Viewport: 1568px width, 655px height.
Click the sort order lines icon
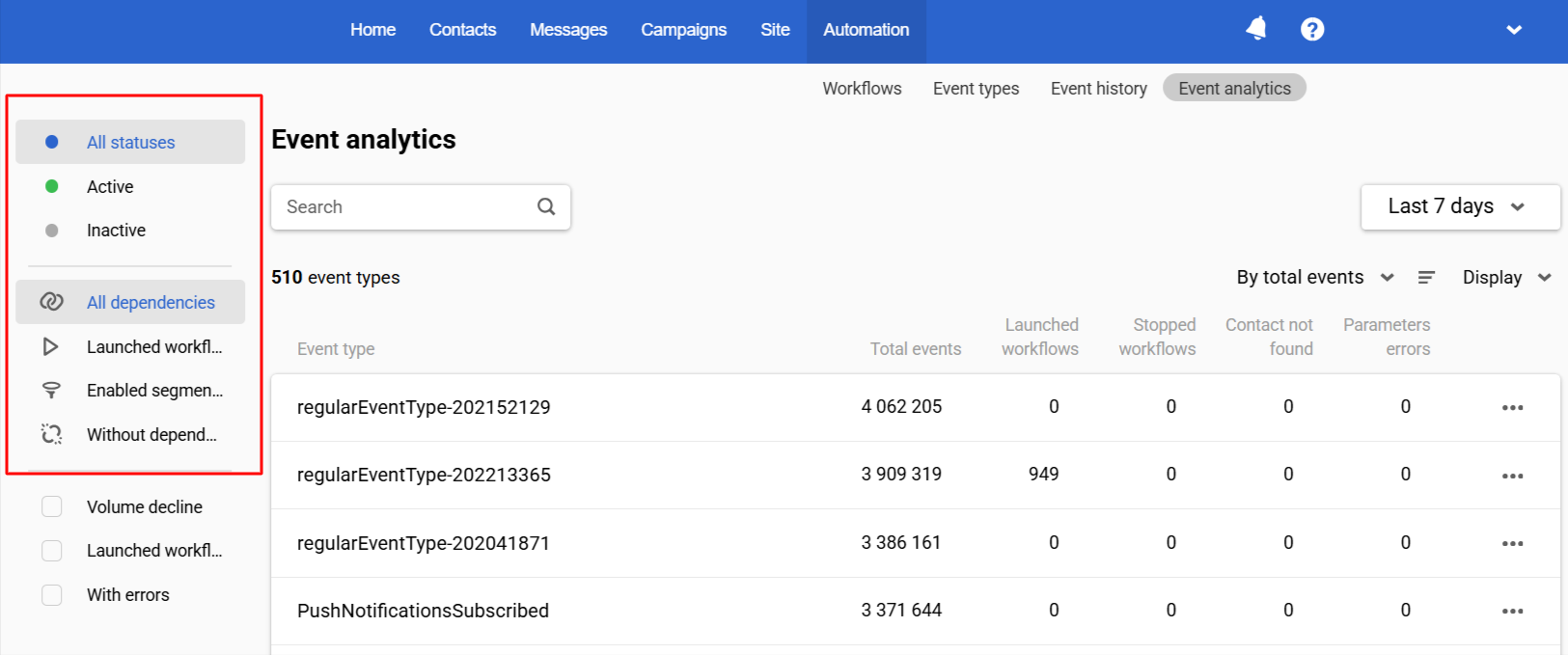tap(1426, 278)
